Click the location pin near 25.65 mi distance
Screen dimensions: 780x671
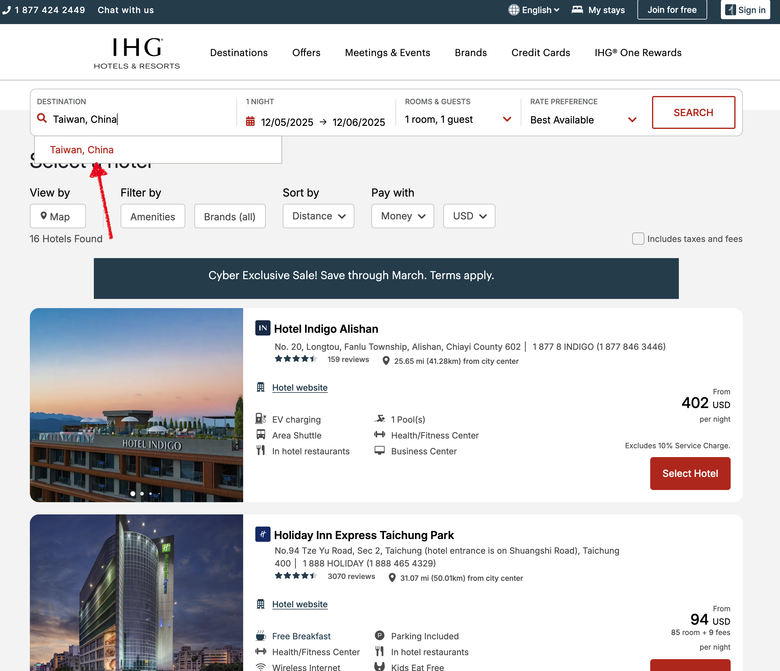tap(386, 361)
